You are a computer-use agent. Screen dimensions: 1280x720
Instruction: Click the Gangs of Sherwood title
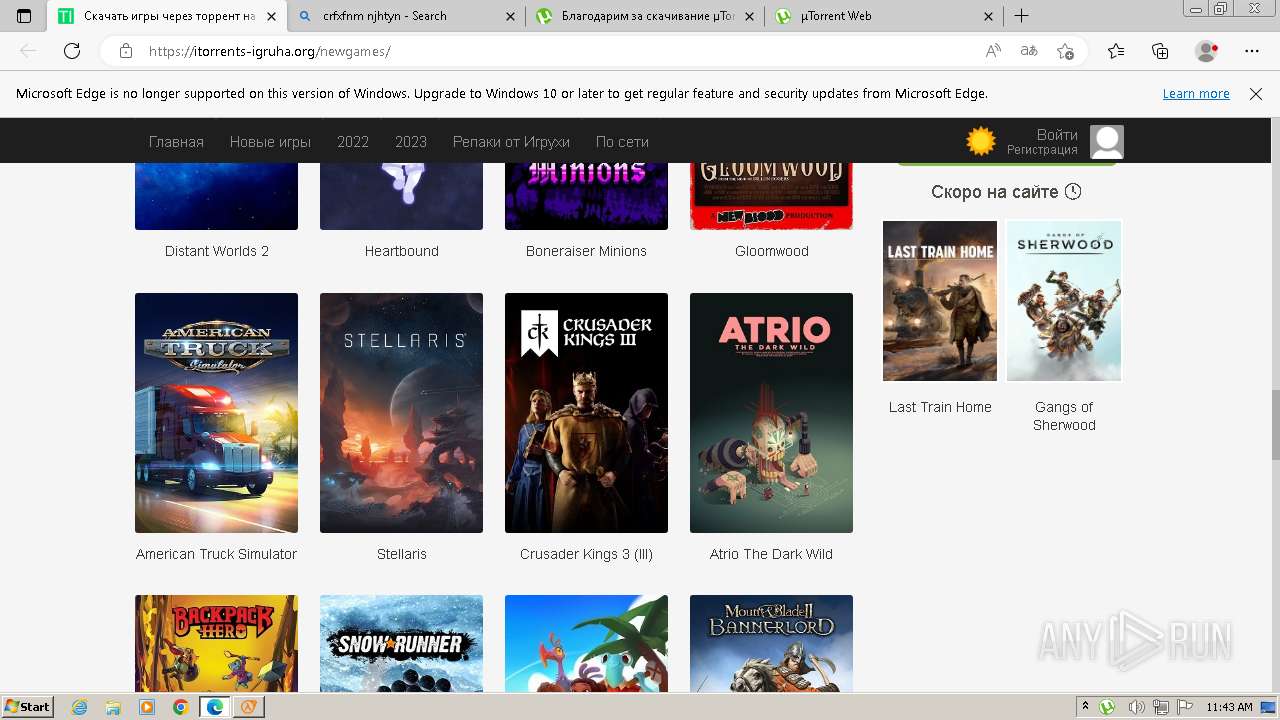point(1064,416)
